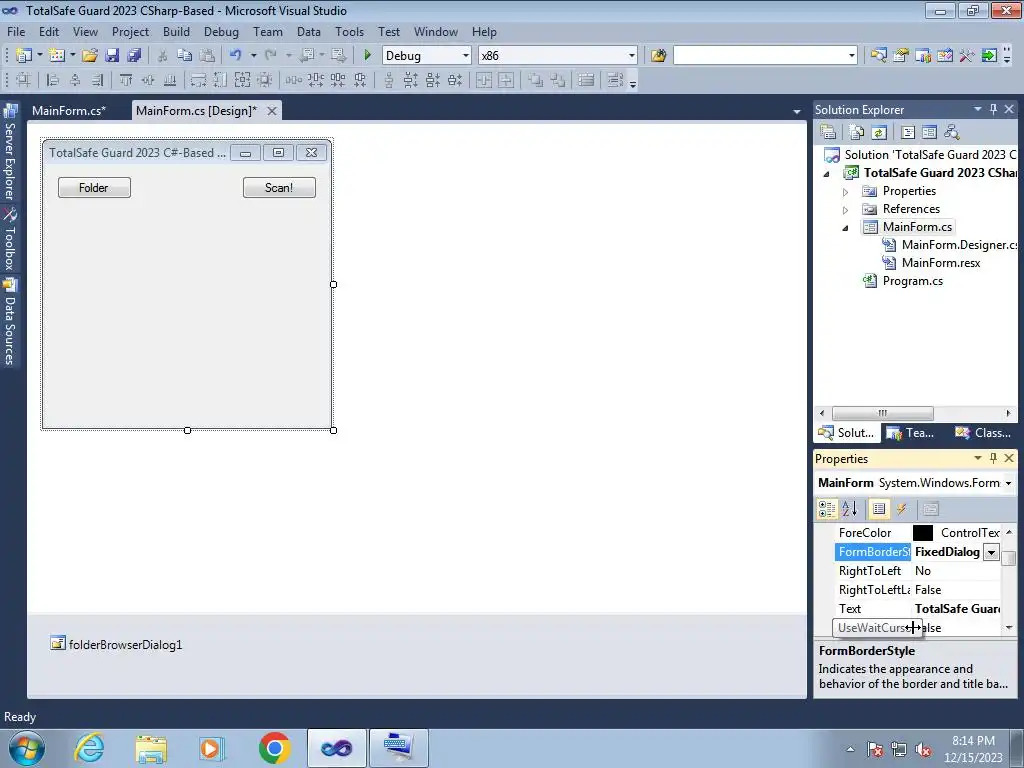Open the Properties Window toolbar icon
The height and width of the screenshot is (768, 1024).
tap(901, 56)
